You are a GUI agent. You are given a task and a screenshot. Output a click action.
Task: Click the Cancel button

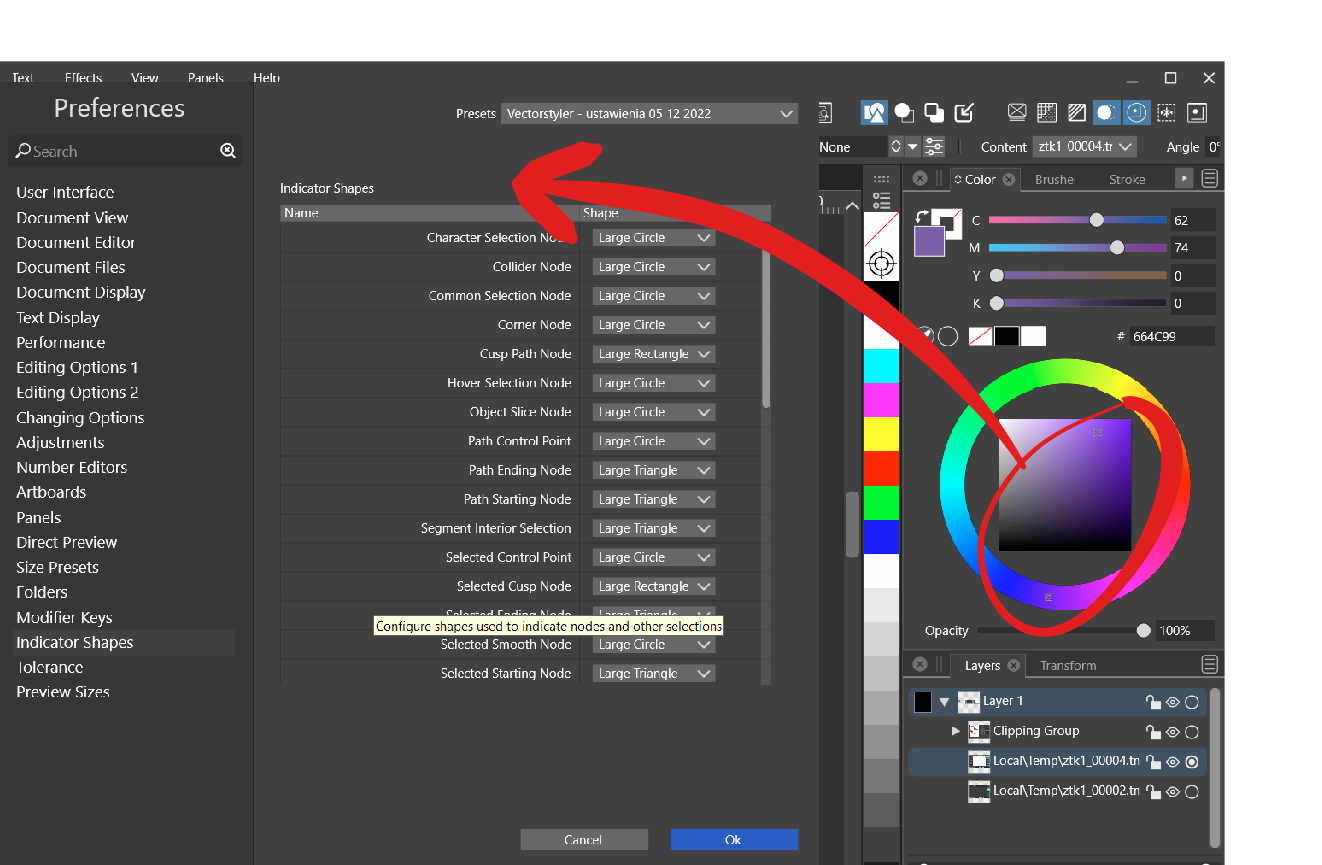583,840
